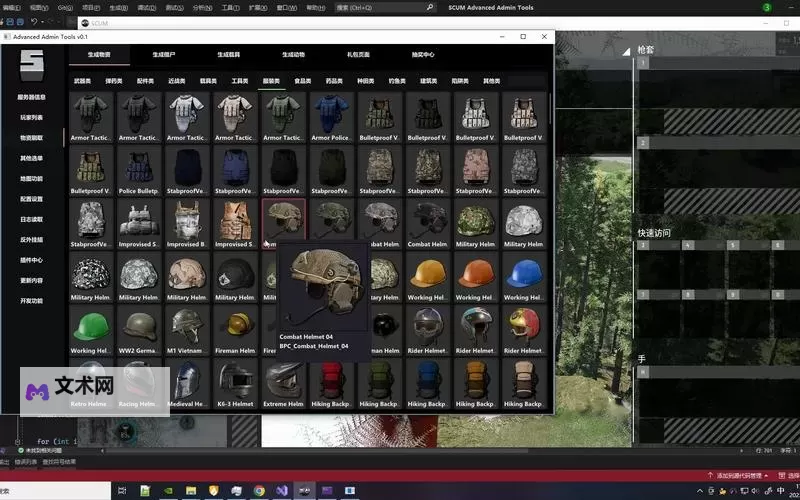Choose the M1 Vietnam helmet item
Screen dimensions: 800x500
click(x=187, y=330)
